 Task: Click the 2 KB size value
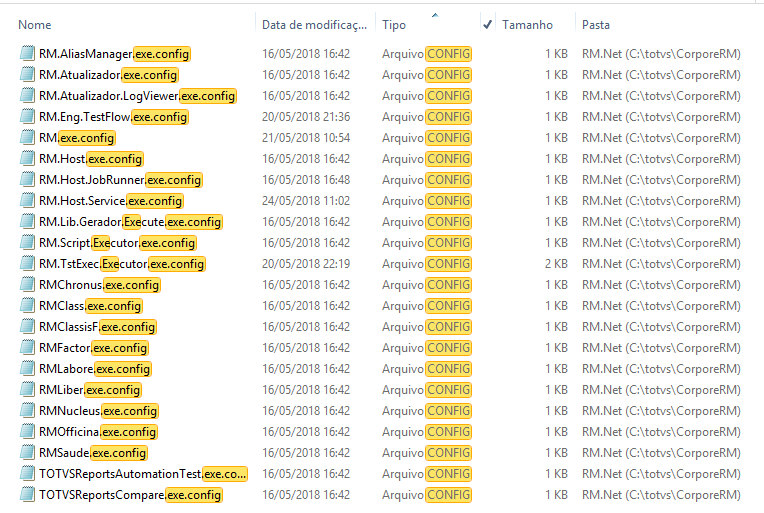[556, 264]
